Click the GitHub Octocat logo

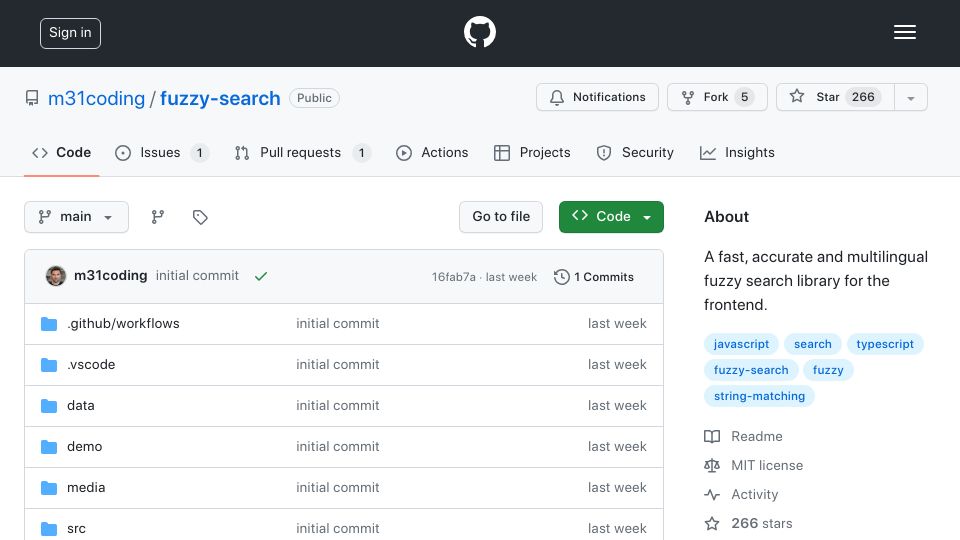(x=479, y=32)
